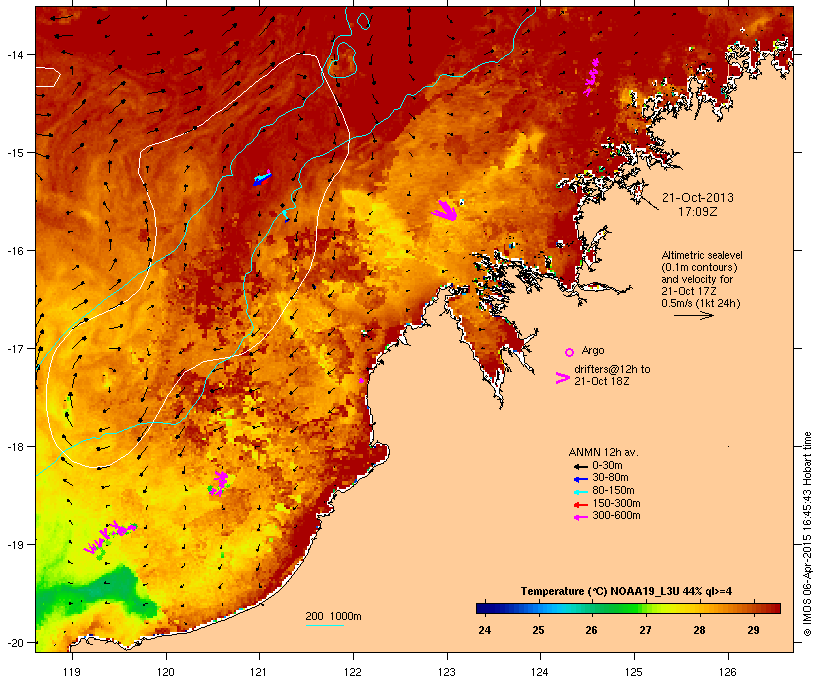The image size is (820, 680).
Task: Click the magenta 300-600m legend arrow
Action: [x=580, y=517]
